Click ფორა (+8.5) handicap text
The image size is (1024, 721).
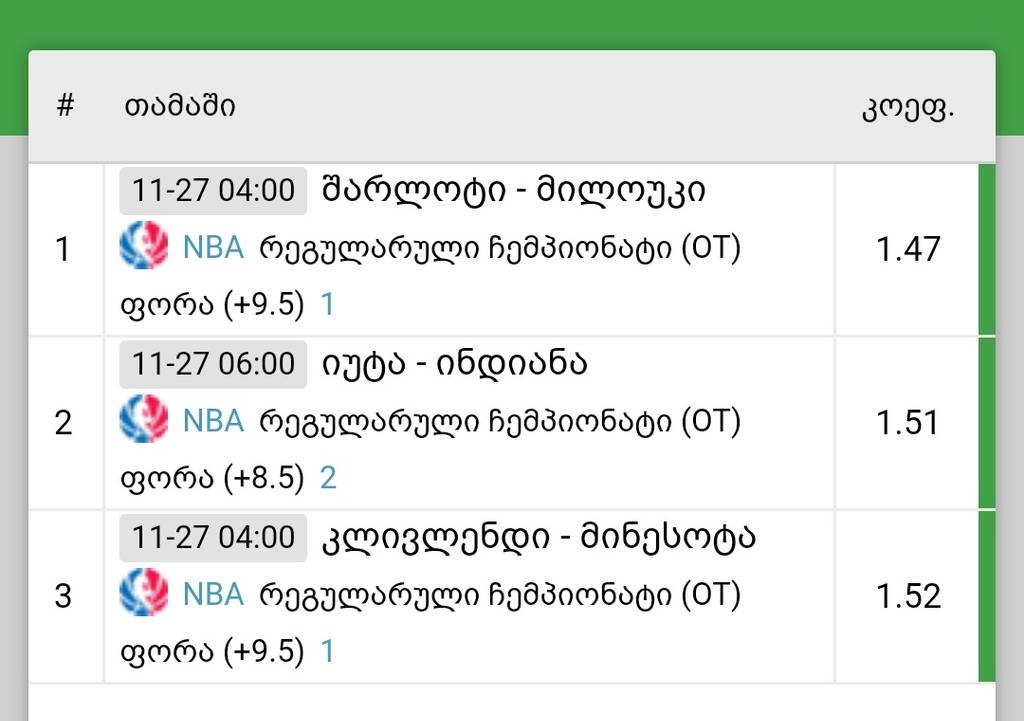(x=211, y=478)
